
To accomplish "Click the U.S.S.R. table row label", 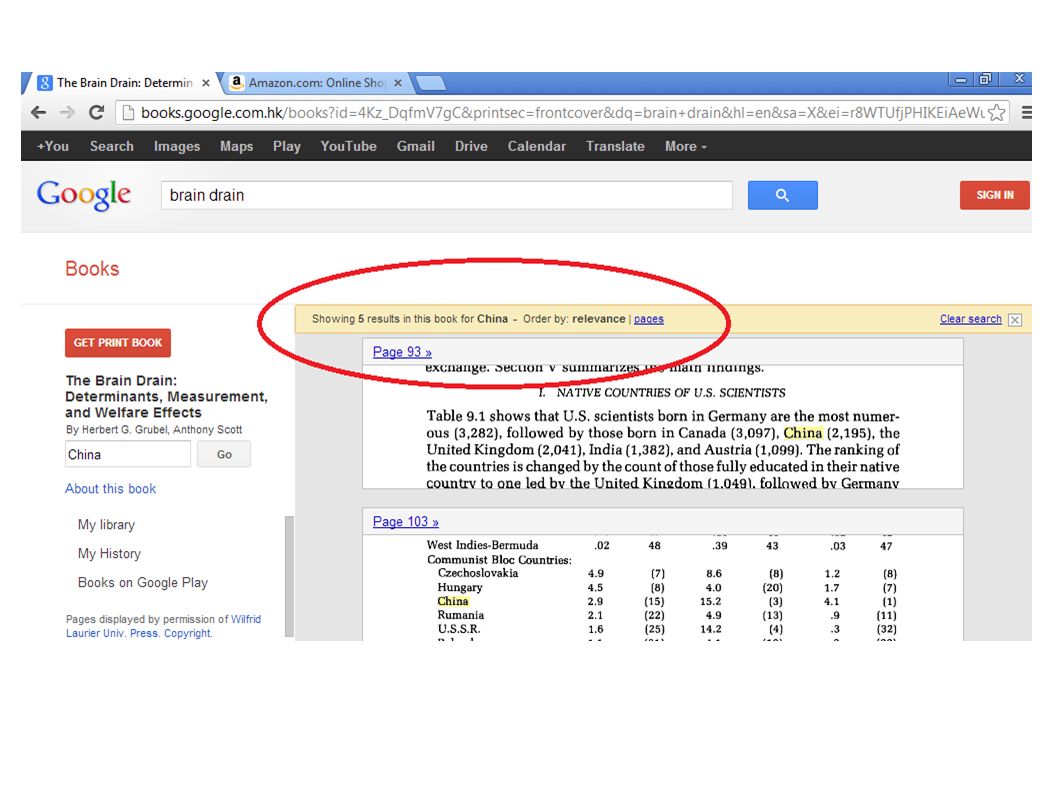I will pyautogui.click(x=459, y=629).
